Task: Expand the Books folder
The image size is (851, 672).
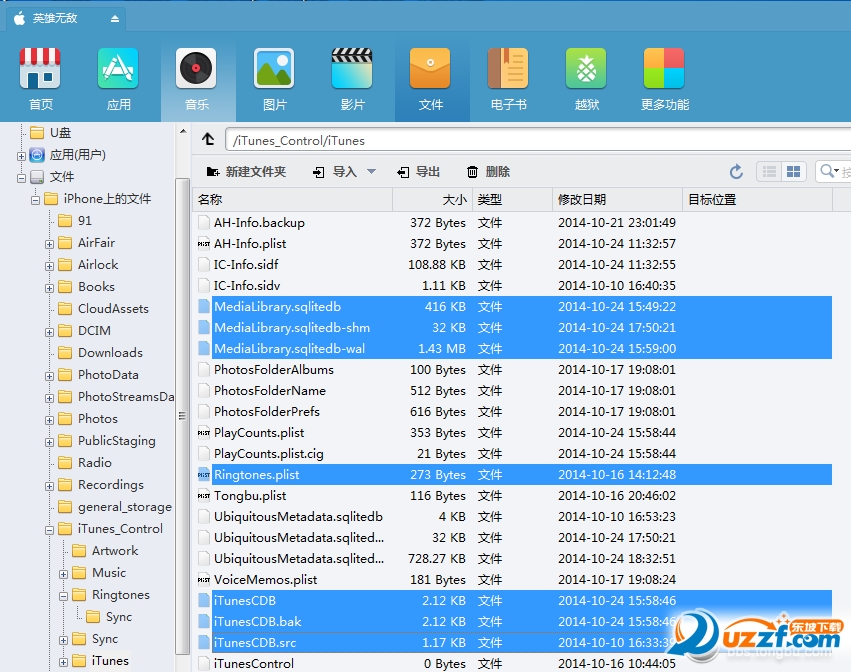Action: (49, 288)
